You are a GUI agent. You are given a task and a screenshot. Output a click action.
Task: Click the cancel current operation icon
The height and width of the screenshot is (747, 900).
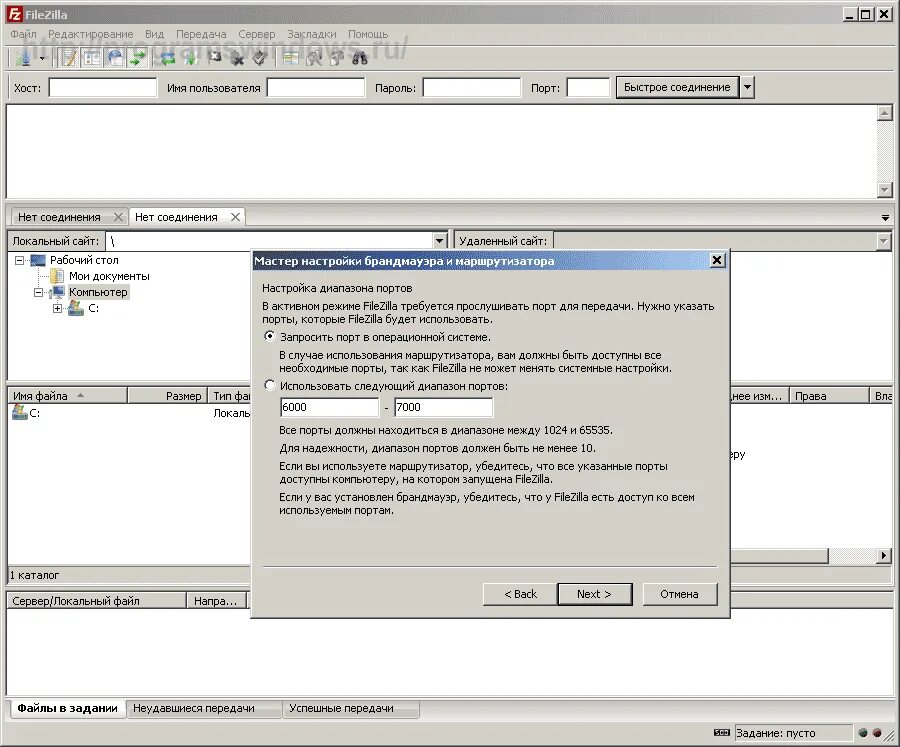click(214, 58)
